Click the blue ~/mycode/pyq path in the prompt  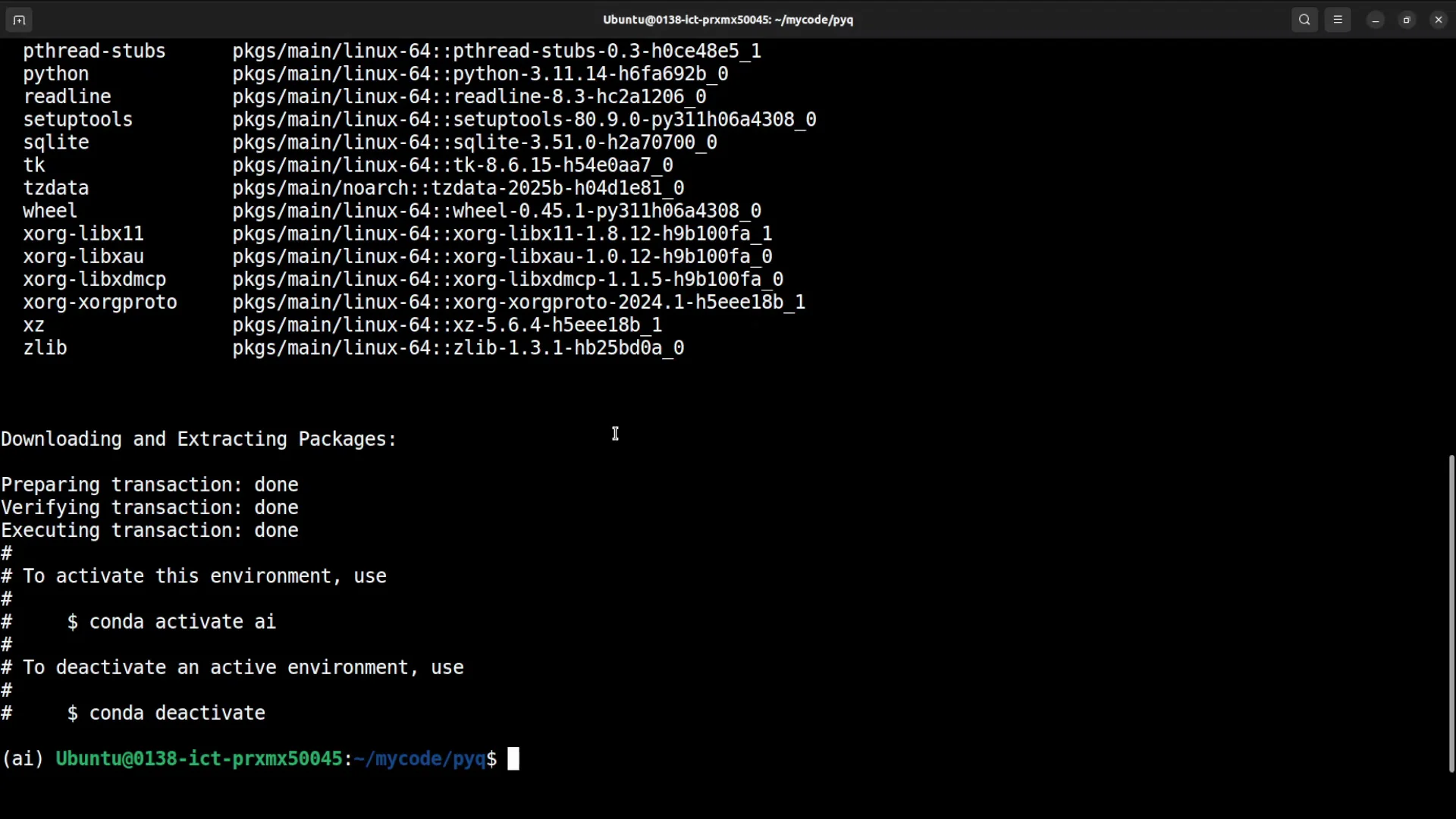coord(419,758)
